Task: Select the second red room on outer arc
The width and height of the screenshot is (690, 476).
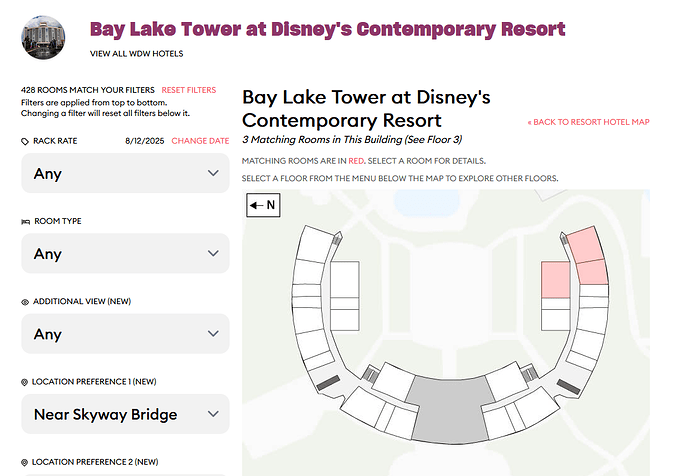Action: [x=592, y=272]
